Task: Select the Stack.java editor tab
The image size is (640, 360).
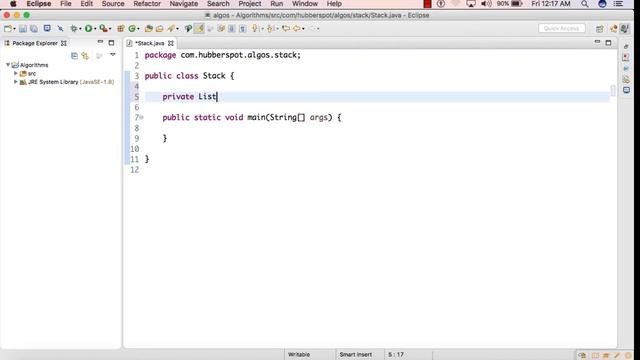Action: [x=149, y=43]
